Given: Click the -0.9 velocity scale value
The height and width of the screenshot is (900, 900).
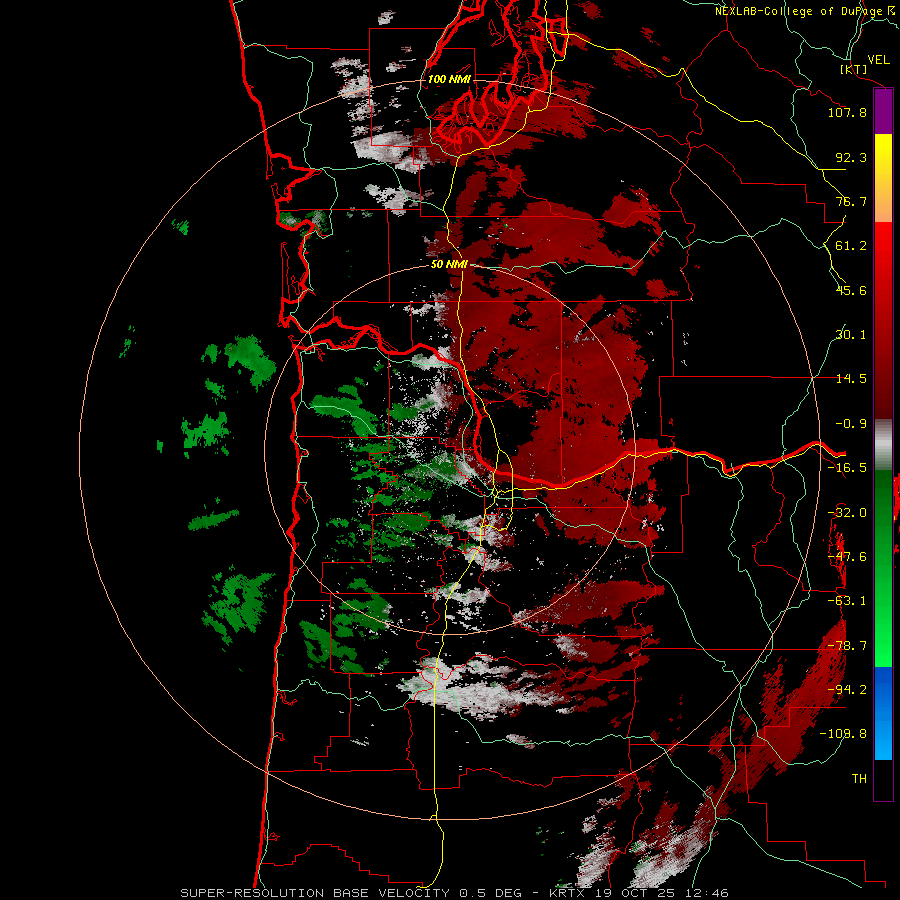Looking at the screenshot, I should click(851, 424).
